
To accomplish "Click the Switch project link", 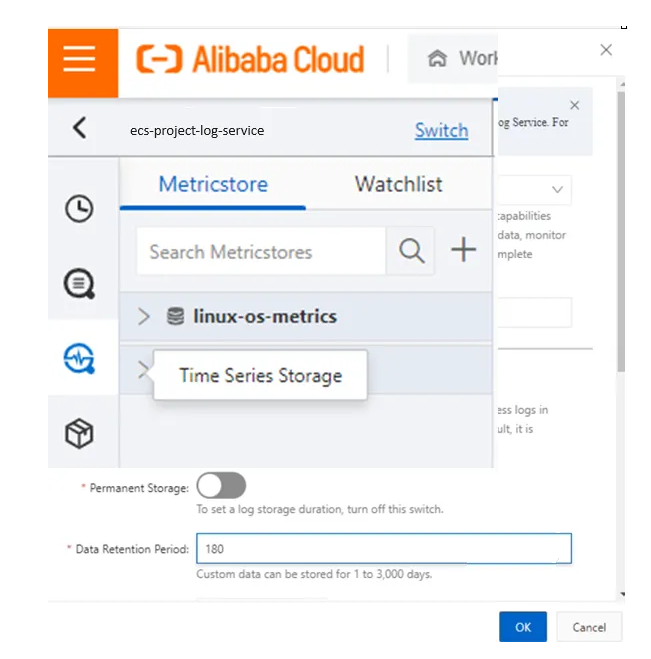I will coord(441,130).
